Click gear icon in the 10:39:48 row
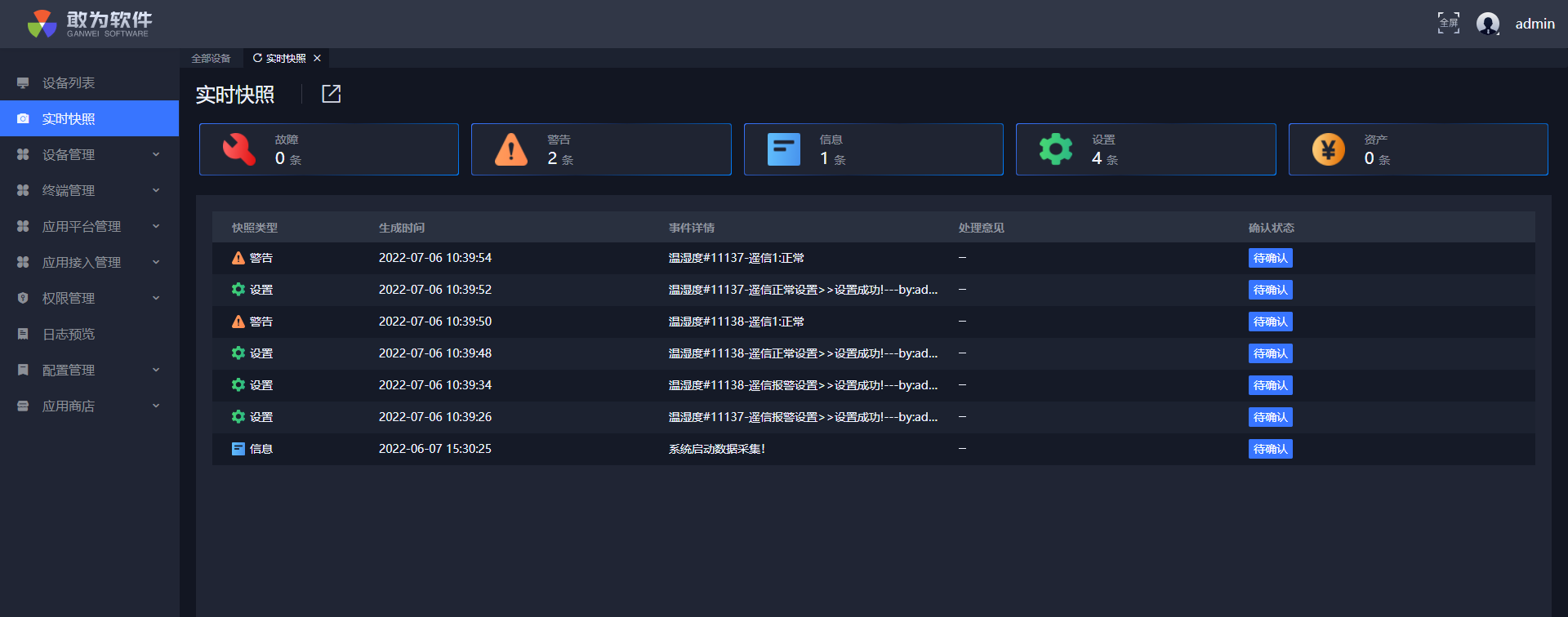This screenshot has width=1568, height=617. pos(238,353)
